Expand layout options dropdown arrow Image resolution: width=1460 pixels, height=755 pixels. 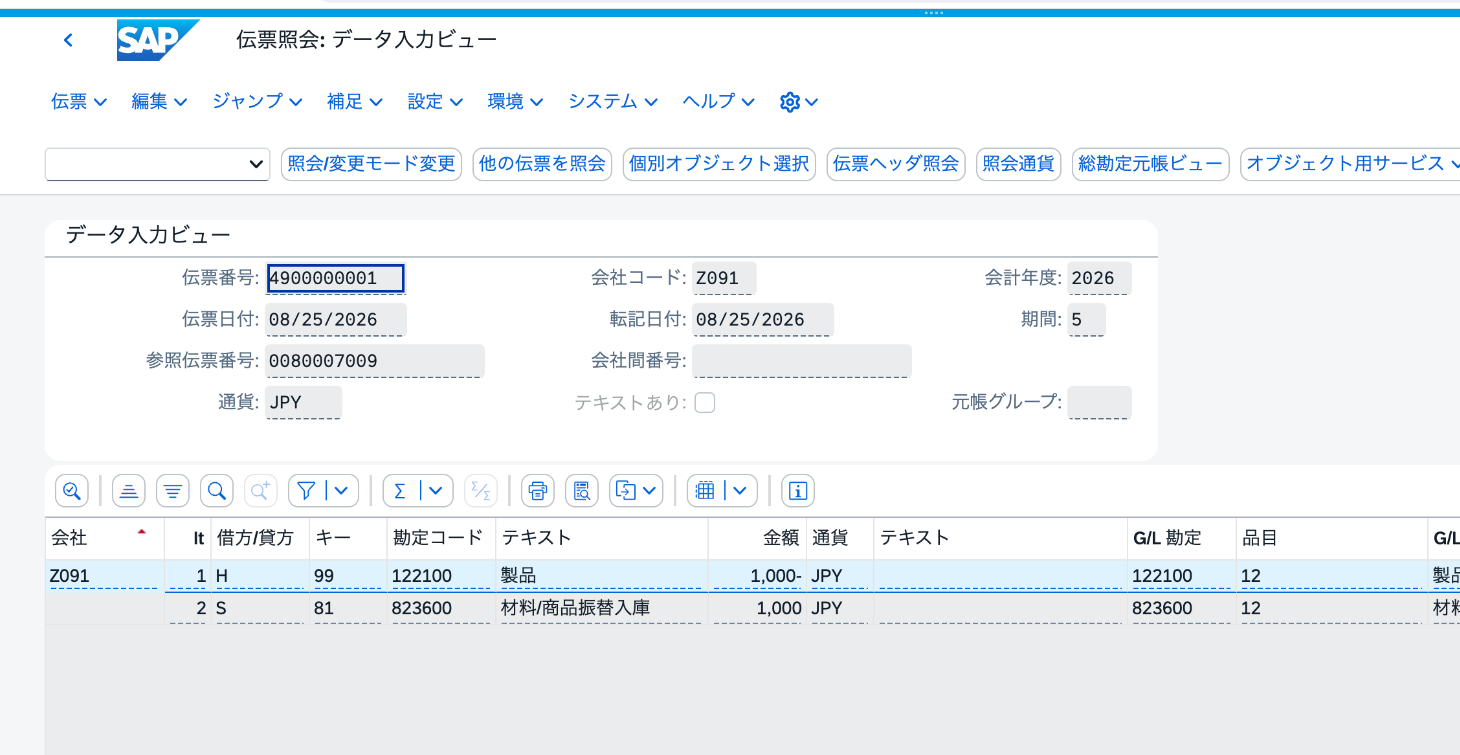coord(741,490)
